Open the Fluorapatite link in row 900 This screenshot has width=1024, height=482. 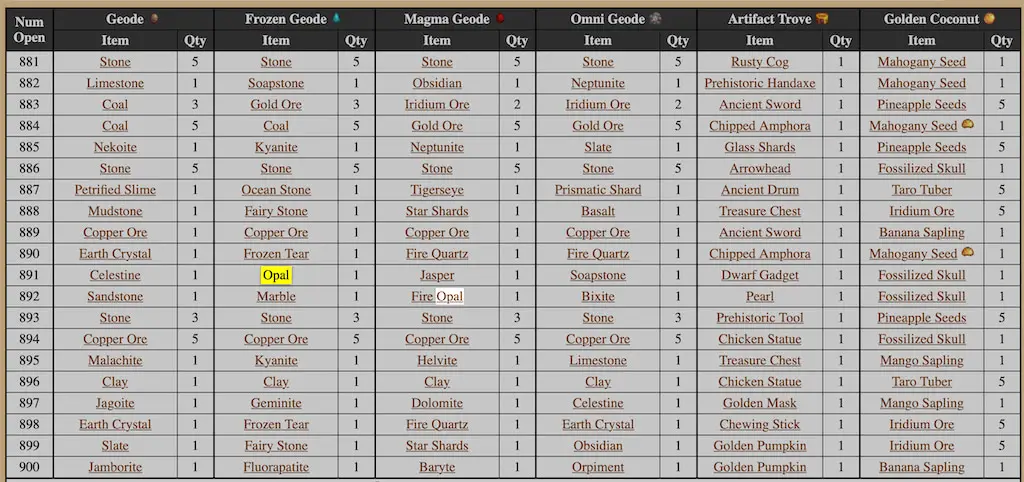(x=276, y=467)
